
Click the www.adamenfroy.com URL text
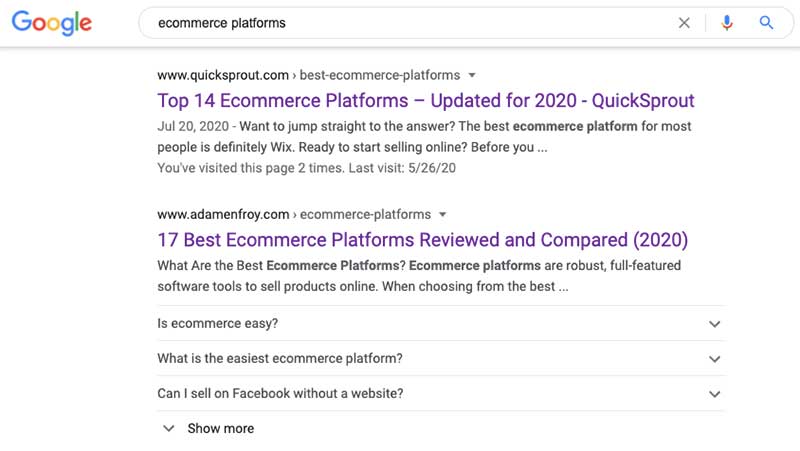(x=223, y=214)
